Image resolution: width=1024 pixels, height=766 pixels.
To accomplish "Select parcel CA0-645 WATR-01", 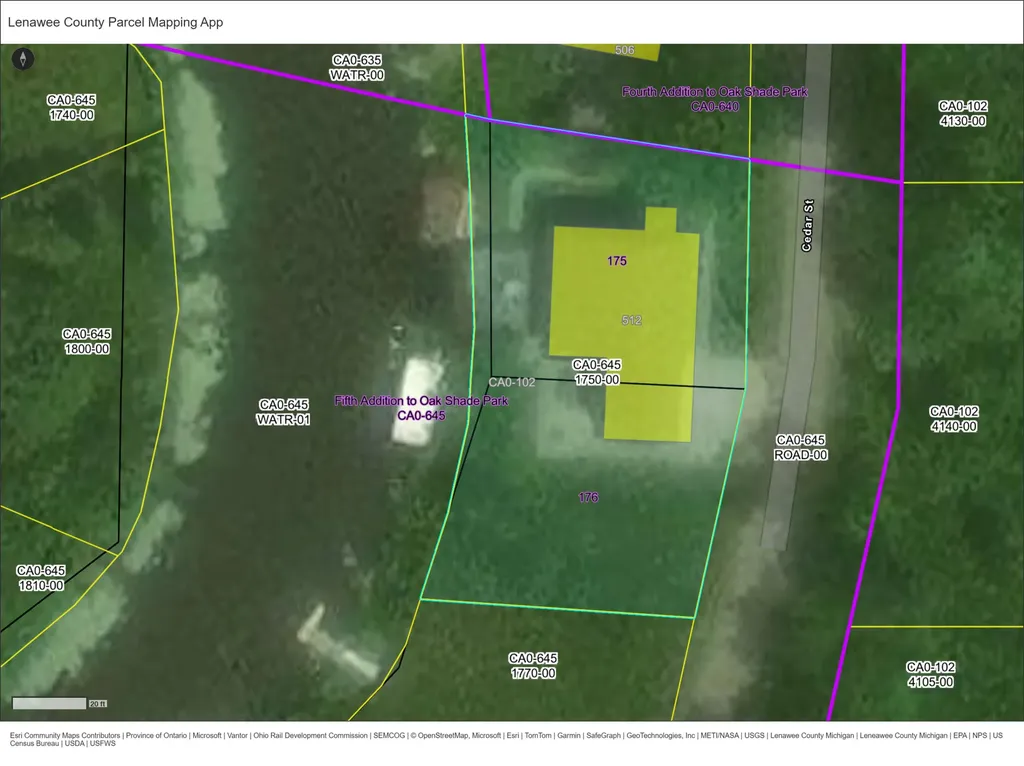I will (x=283, y=412).
